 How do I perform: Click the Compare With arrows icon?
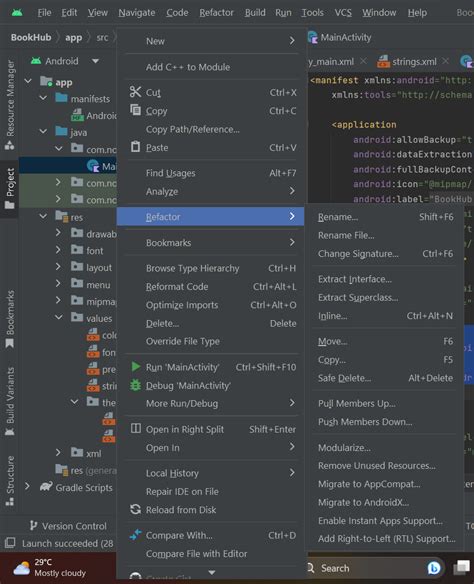[136, 535]
